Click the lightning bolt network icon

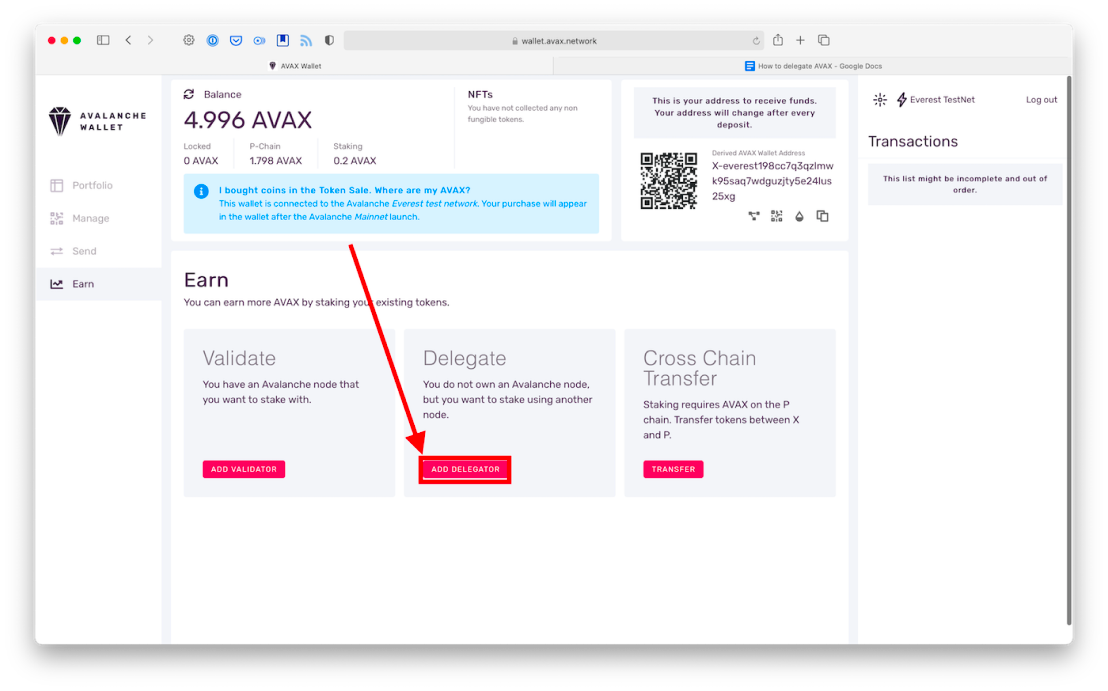click(902, 100)
